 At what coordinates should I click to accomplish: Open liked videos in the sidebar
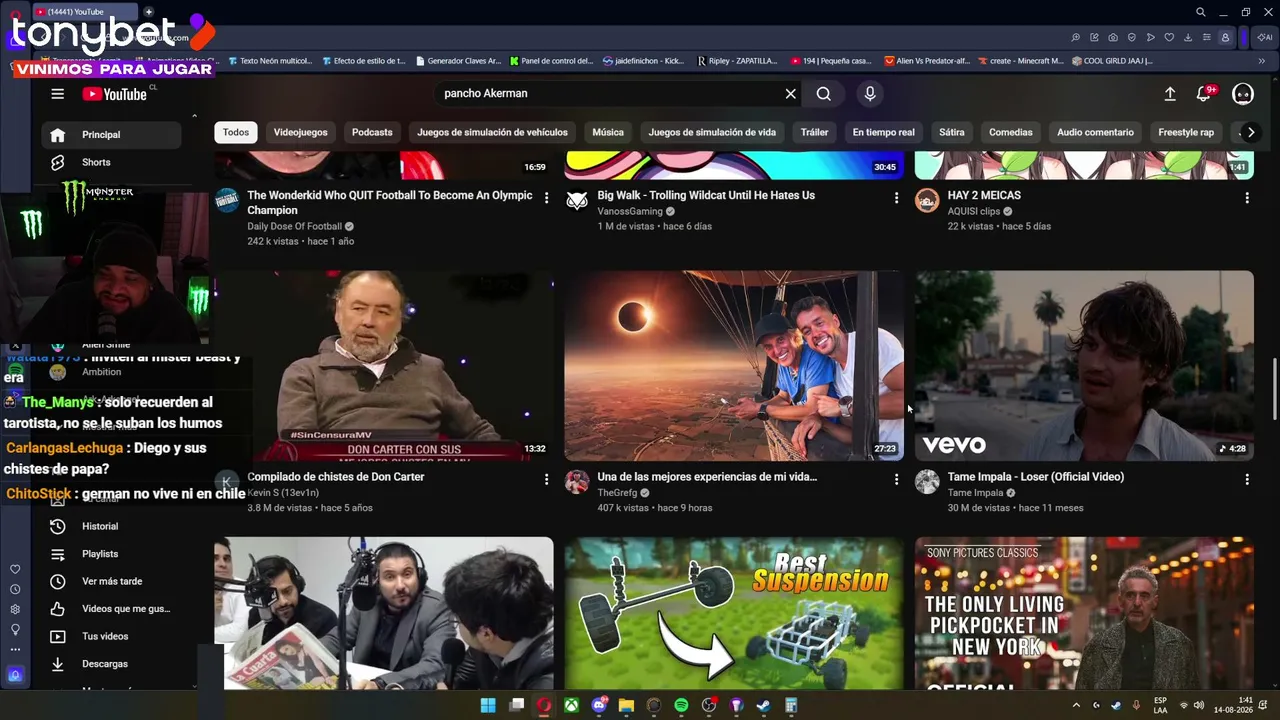click(x=112, y=609)
